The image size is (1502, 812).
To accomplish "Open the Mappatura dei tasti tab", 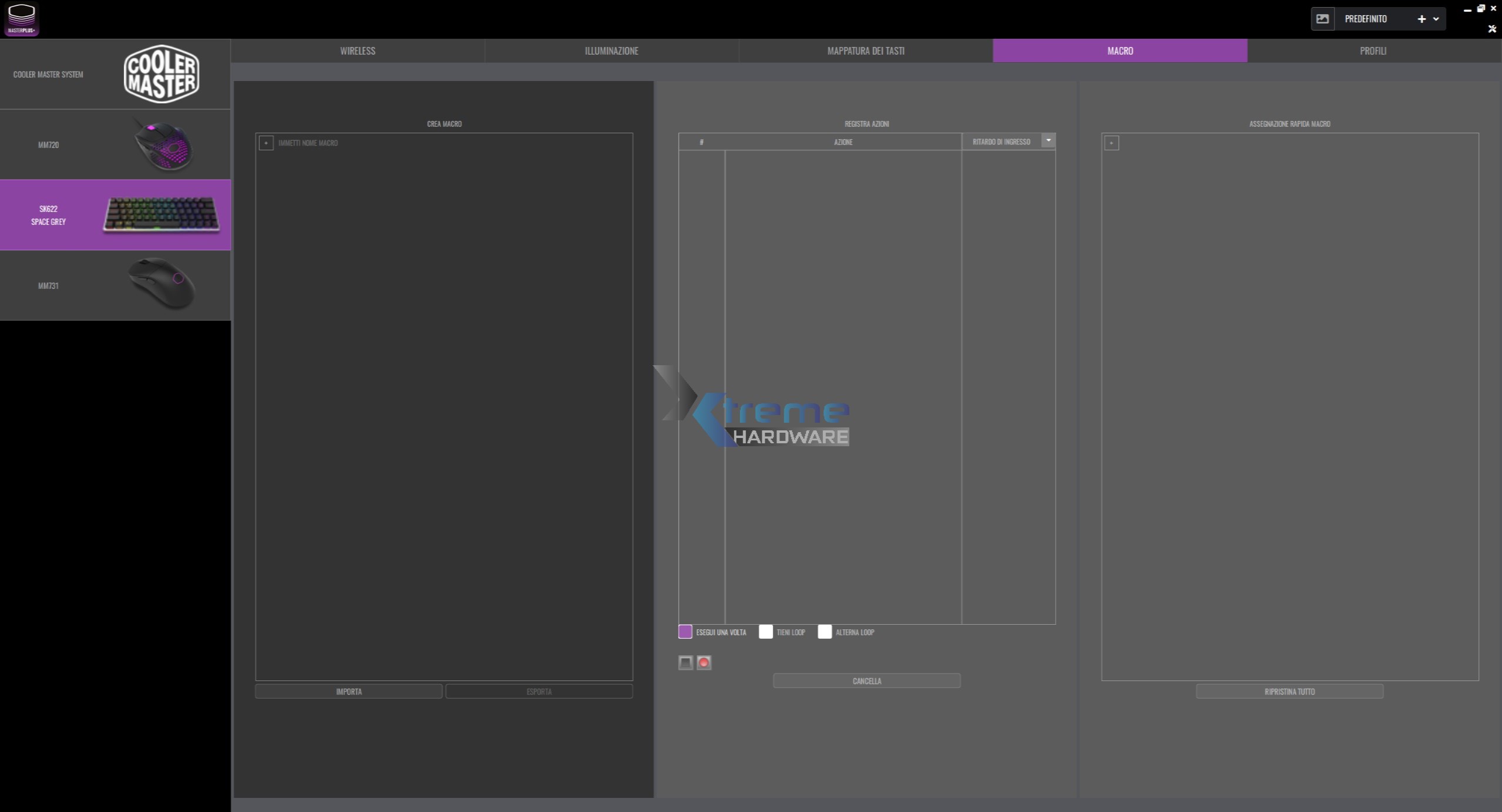I will 865,51.
